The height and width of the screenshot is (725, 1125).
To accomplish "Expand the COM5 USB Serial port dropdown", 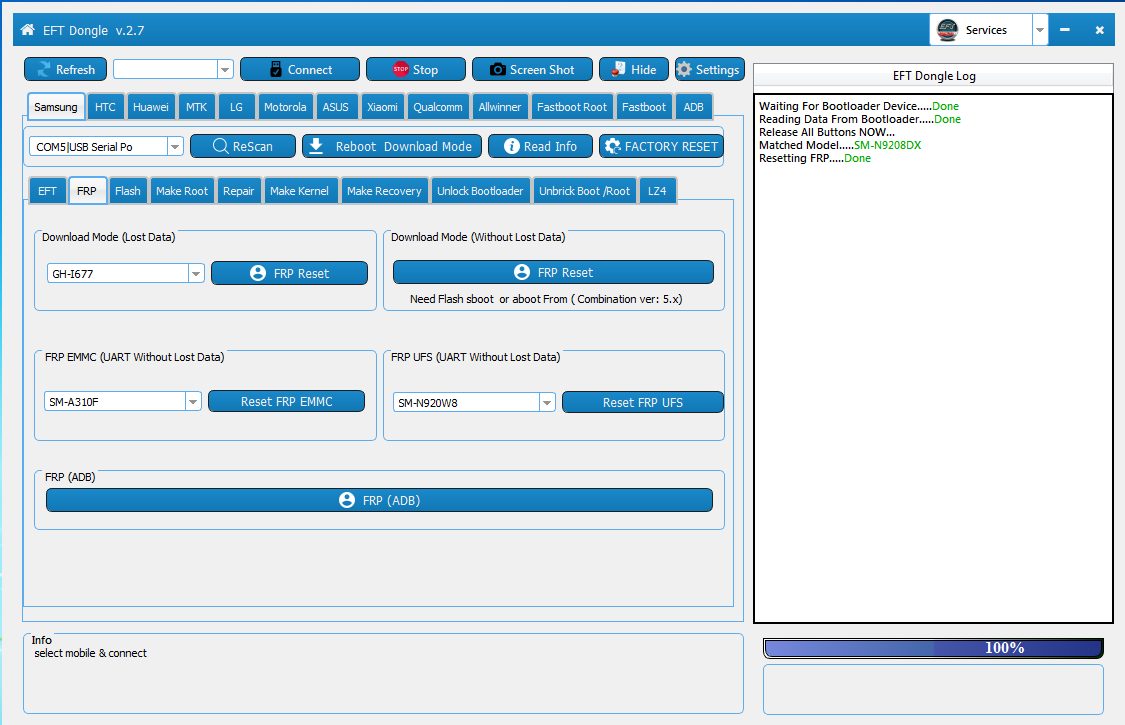I will pyautogui.click(x=175, y=147).
